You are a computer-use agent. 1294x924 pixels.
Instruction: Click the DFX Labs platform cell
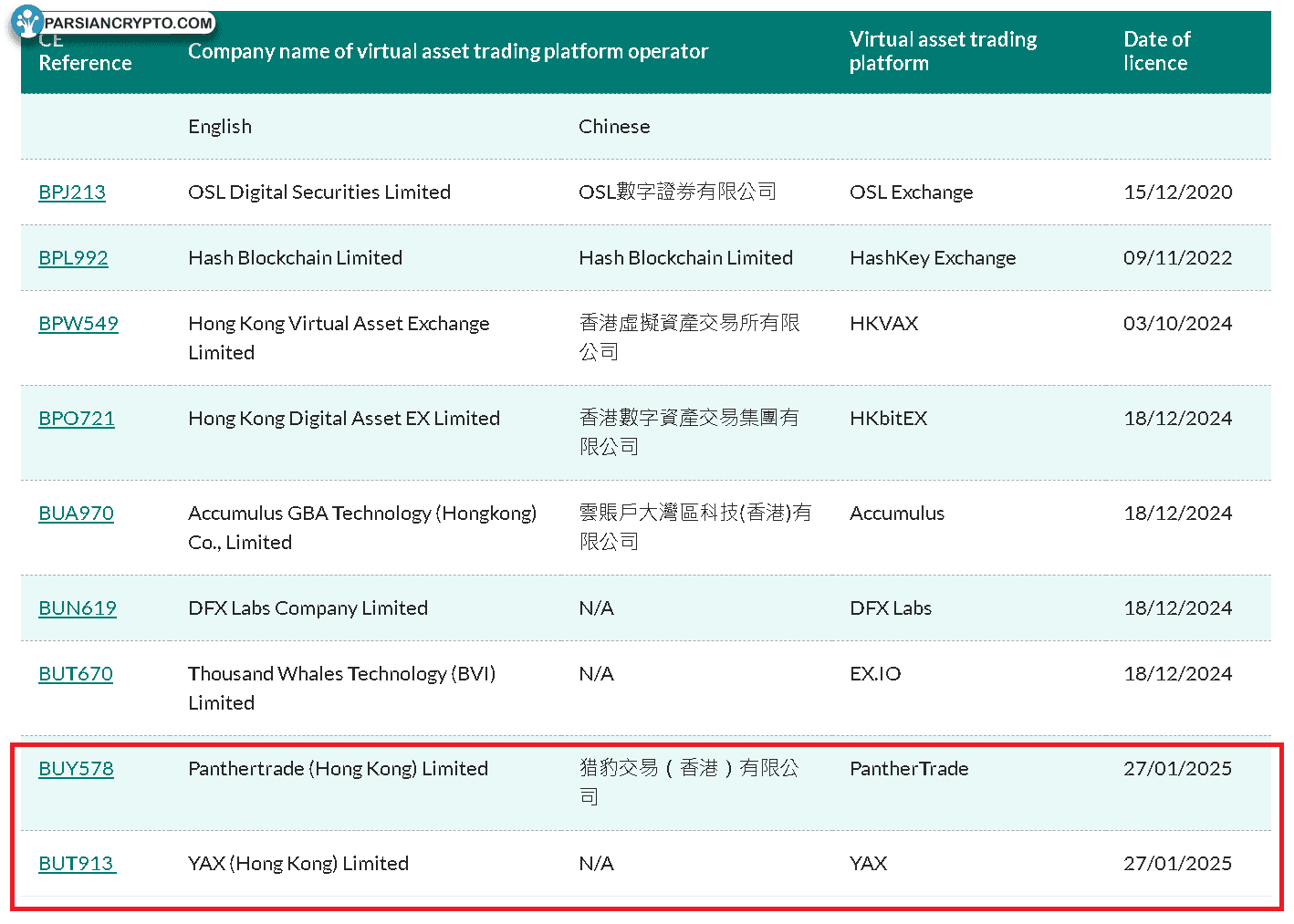[x=891, y=608]
